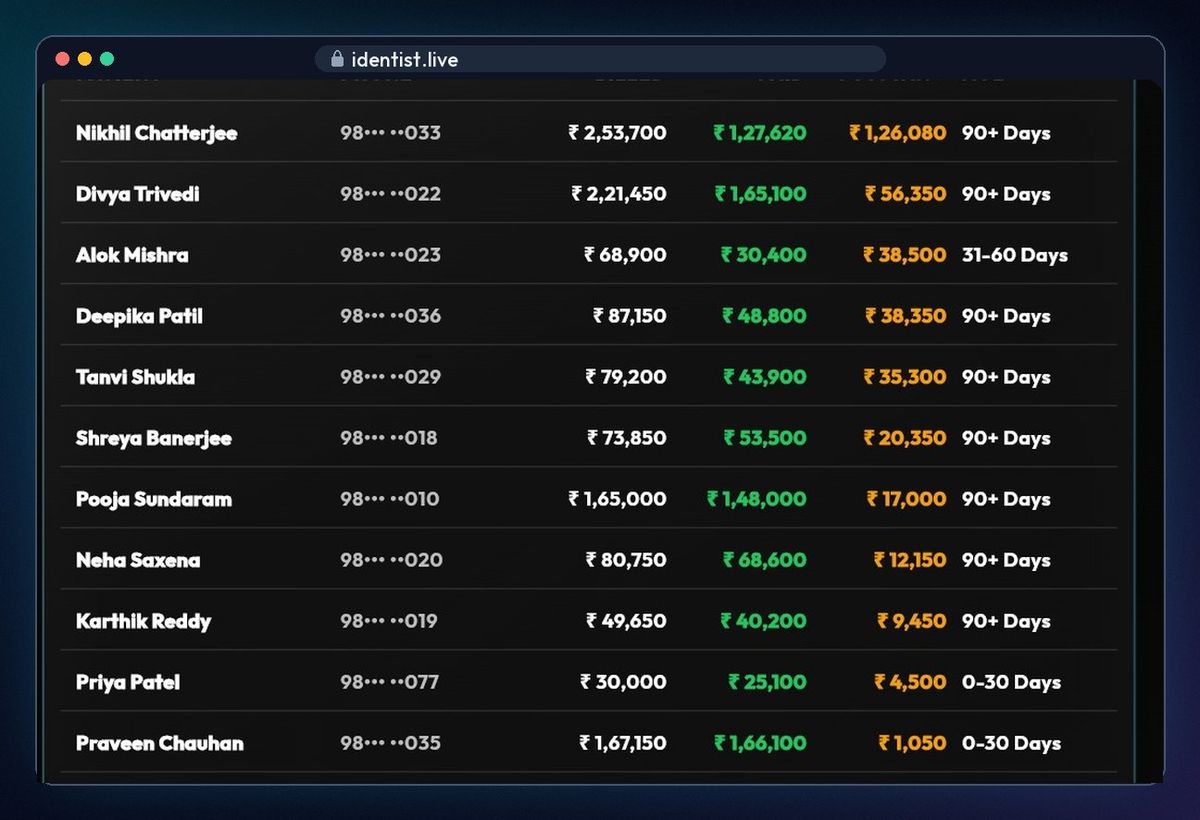Click the orange outstanding amount ₹ 12,150
The height and width of the screenshot is (820, 1200).
tap(910, 560)
